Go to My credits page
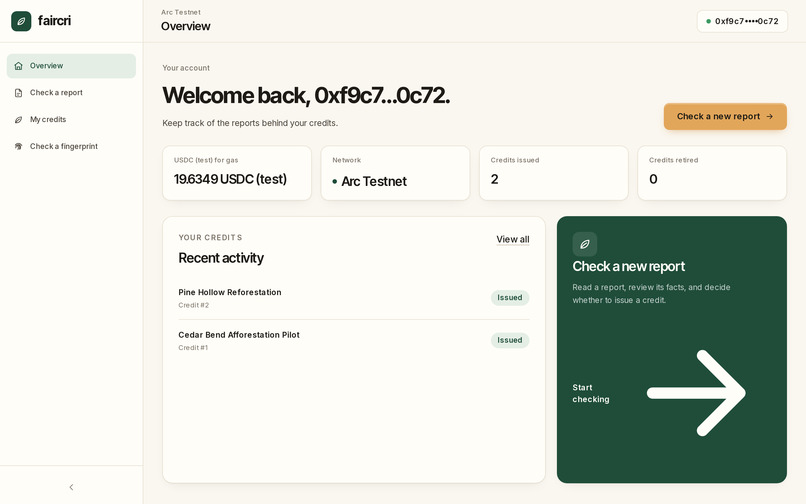Viewport: 806px width, 504px height. (71, 119)
